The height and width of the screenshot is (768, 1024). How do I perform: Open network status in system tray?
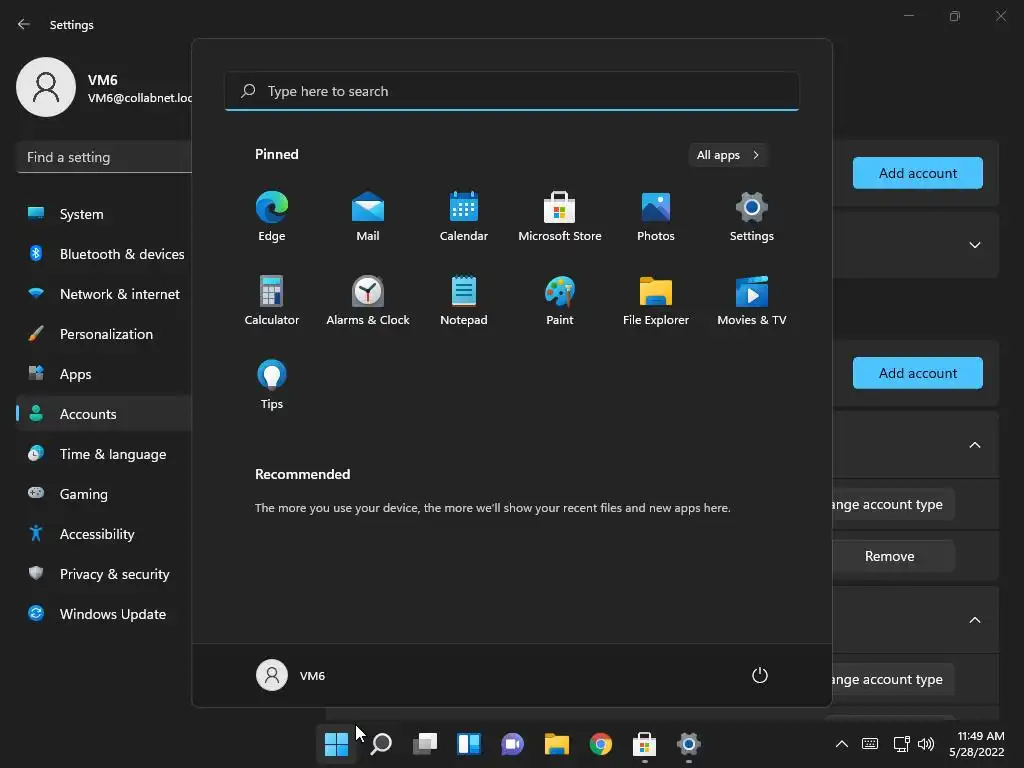tap(902, 744)
